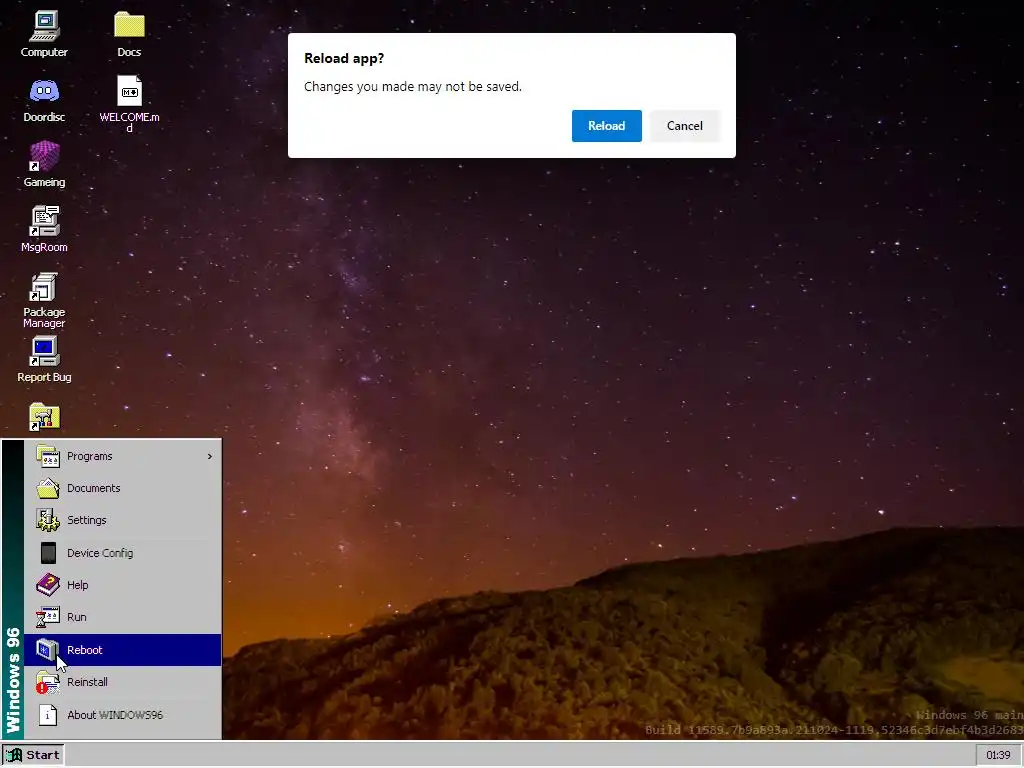Open the Docs folder icon
The height and width of the screenshot is (768, 1024).
tap(129, 25)
